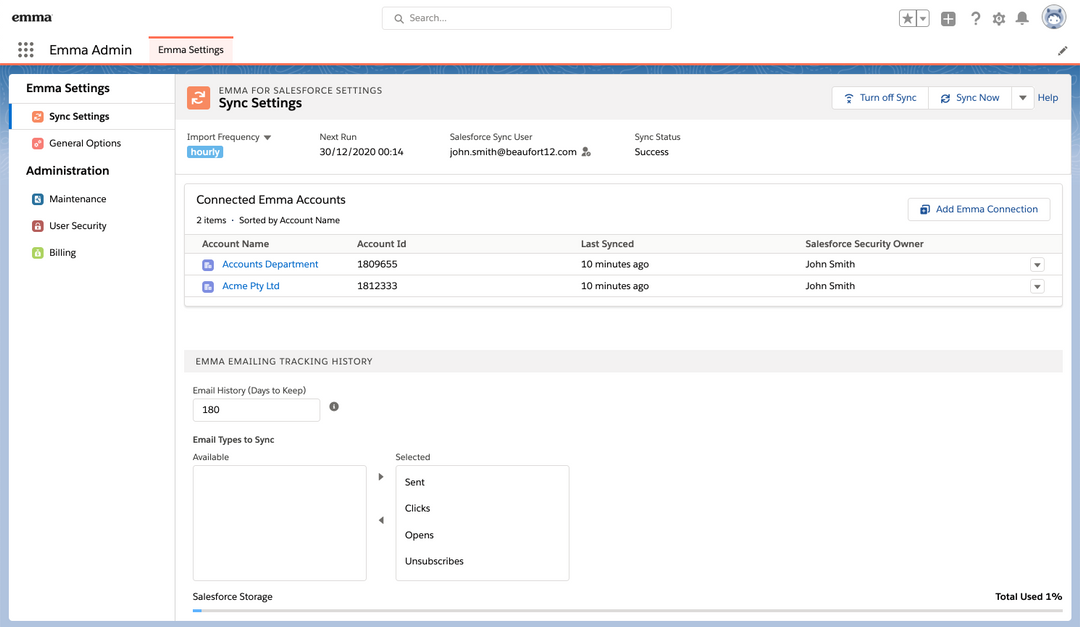Open the app launcher grid icon

point(26,50)
